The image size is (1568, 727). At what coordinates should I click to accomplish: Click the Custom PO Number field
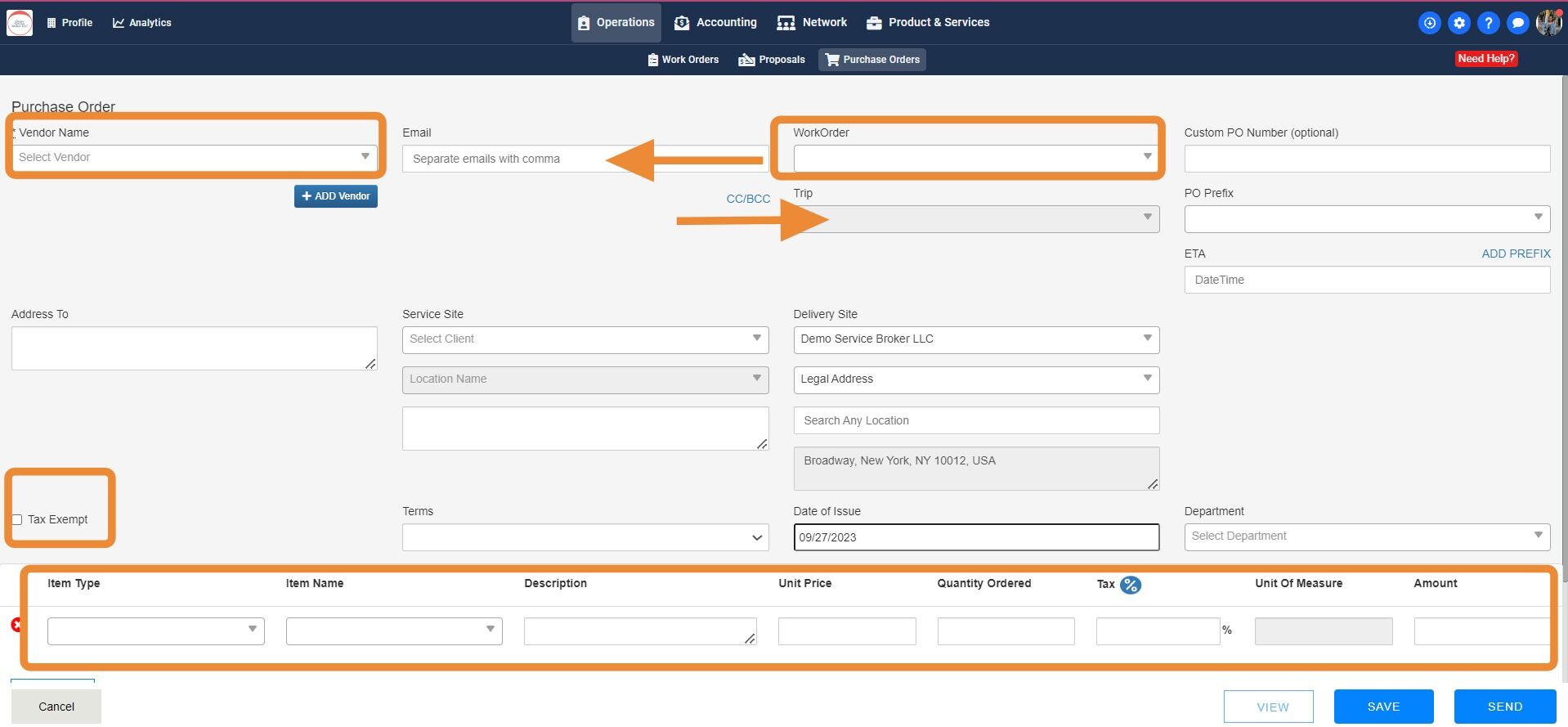click(1367, 159)
